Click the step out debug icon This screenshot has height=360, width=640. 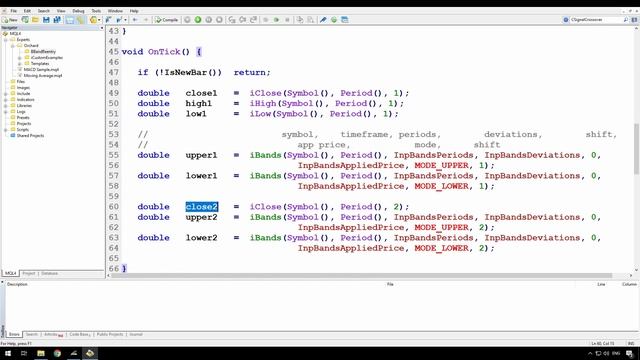(x=253, y=20)
